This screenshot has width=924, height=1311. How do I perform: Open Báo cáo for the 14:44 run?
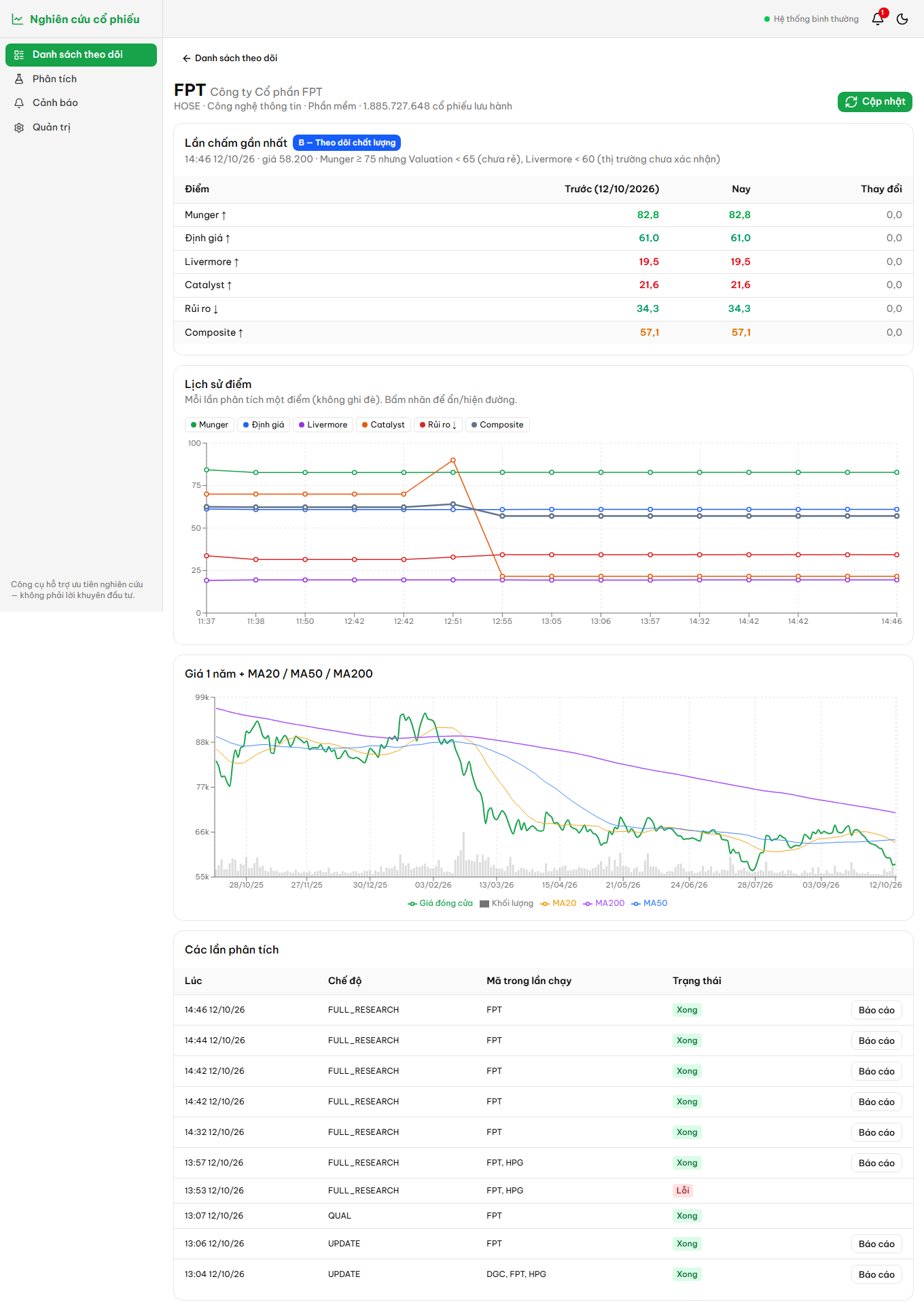point(876,1041)
